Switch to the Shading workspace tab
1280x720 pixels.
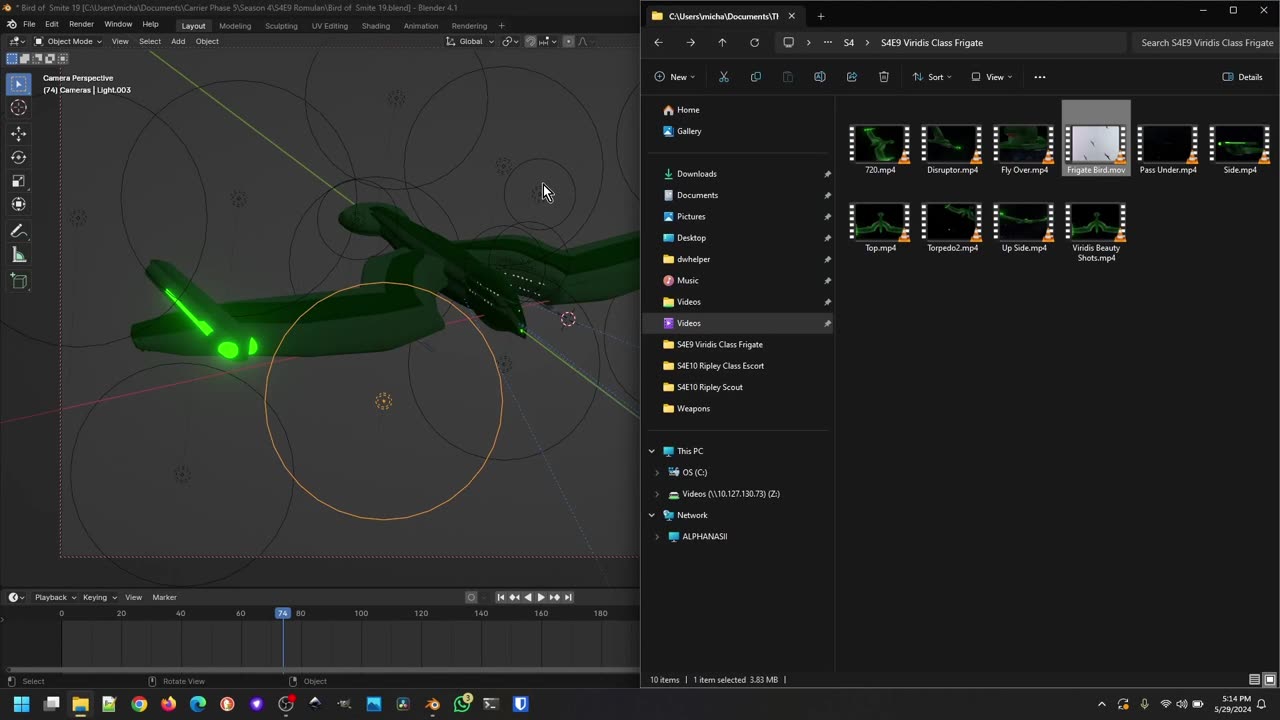pos(376,25)
